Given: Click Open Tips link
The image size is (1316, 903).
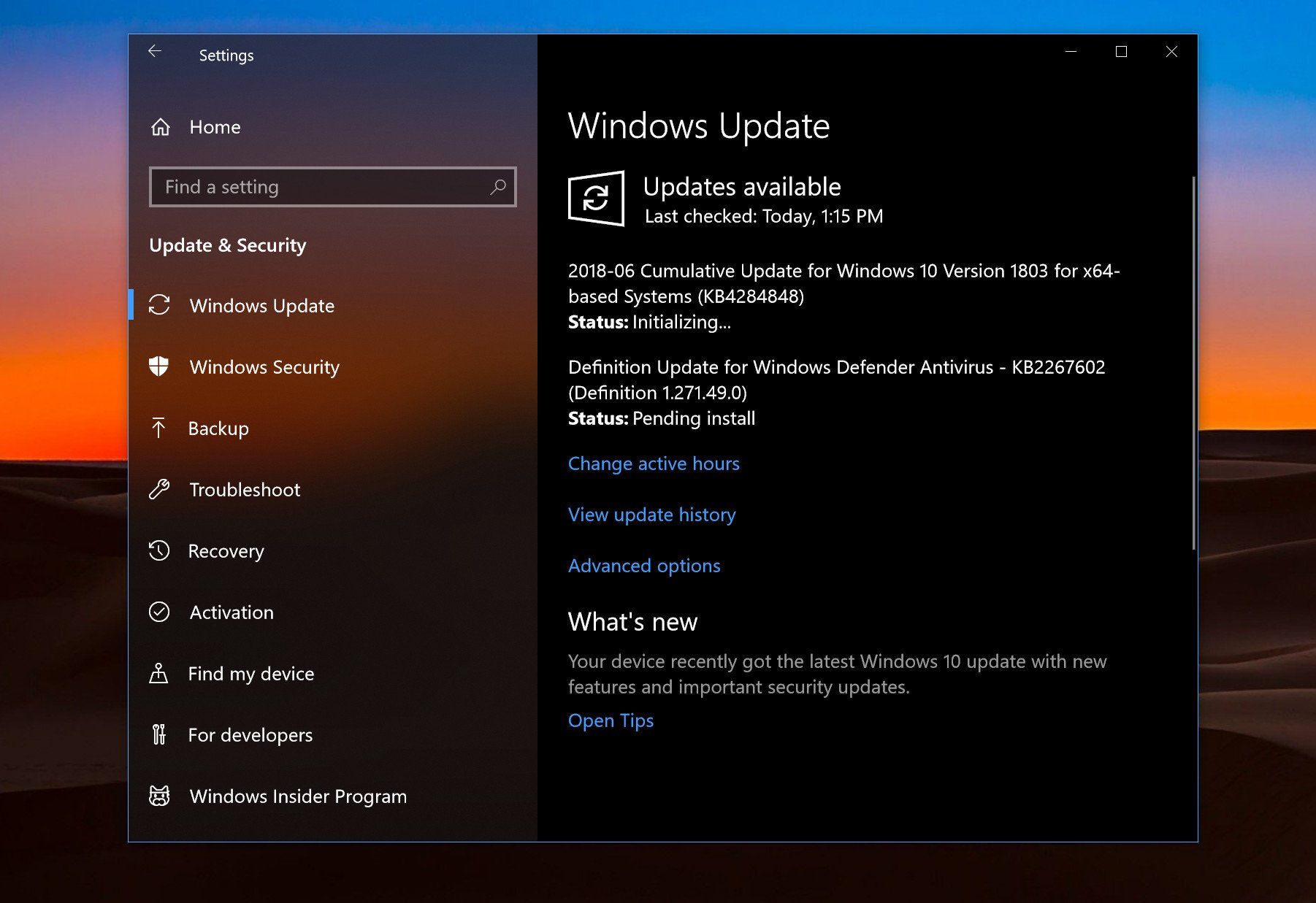Looking at the screenshot, I should pyautogui.click(x=611, y=721).
